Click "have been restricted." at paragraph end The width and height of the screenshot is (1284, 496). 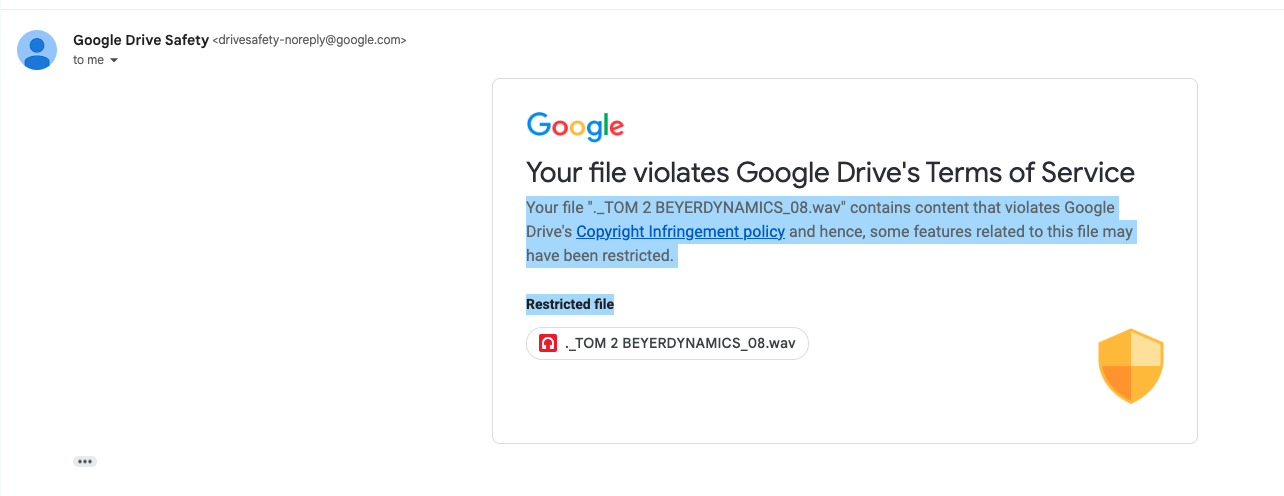click(x=601, y=256)
